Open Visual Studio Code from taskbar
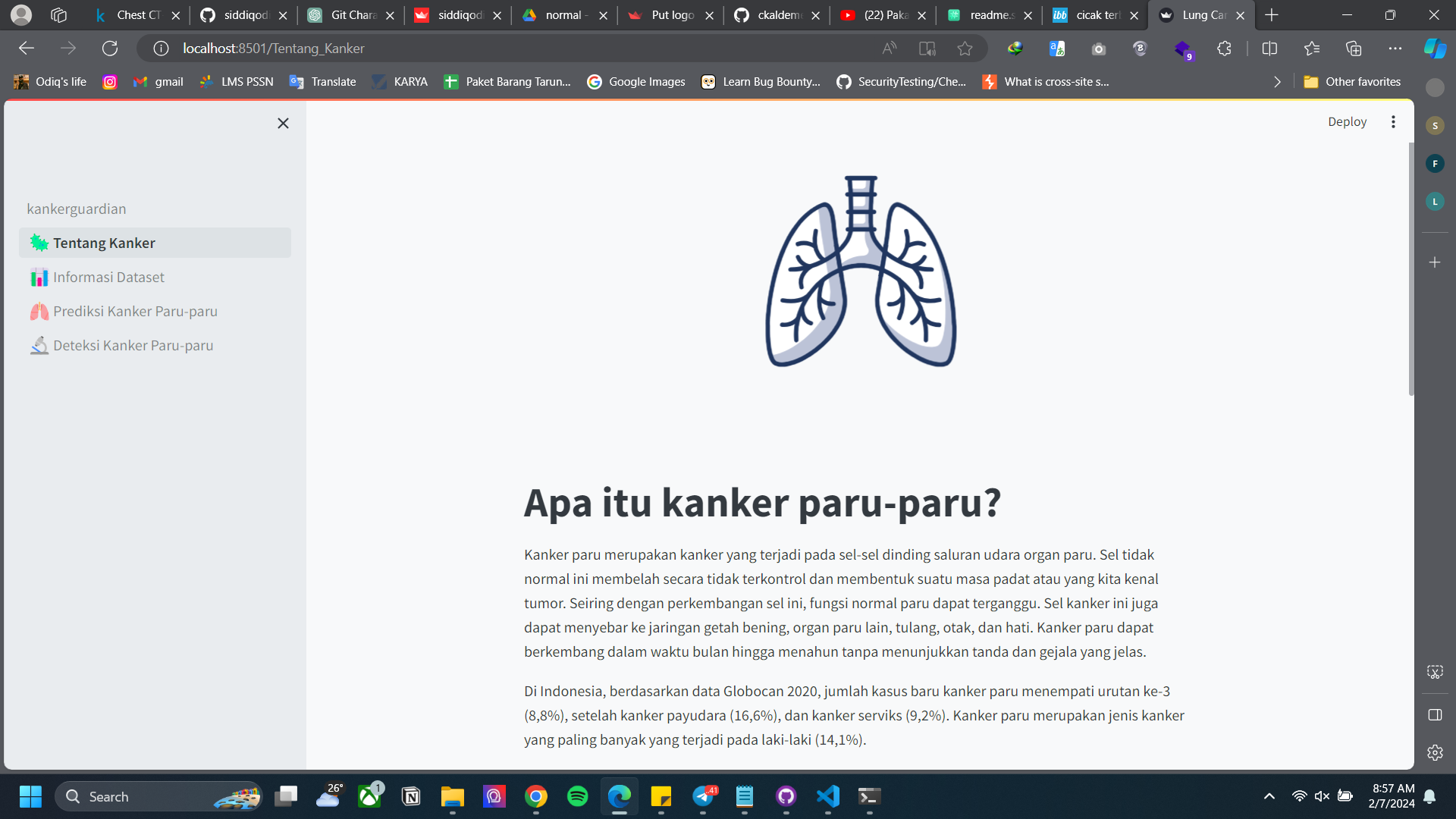Screen dimensions: 1456x819 pos(828,796)
